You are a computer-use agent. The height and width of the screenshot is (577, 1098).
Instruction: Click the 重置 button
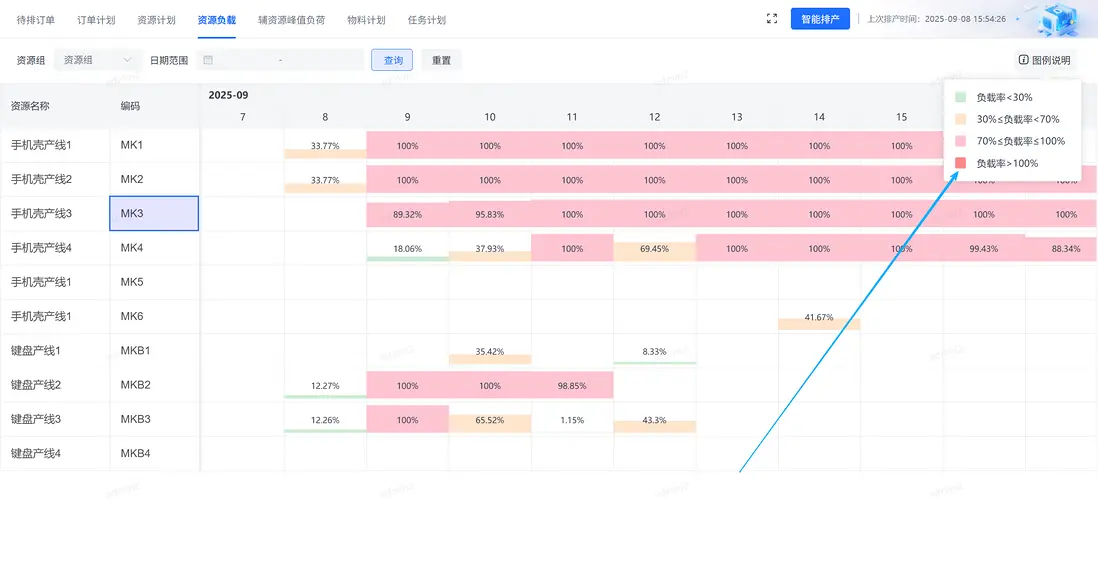[x=441, y=60]
